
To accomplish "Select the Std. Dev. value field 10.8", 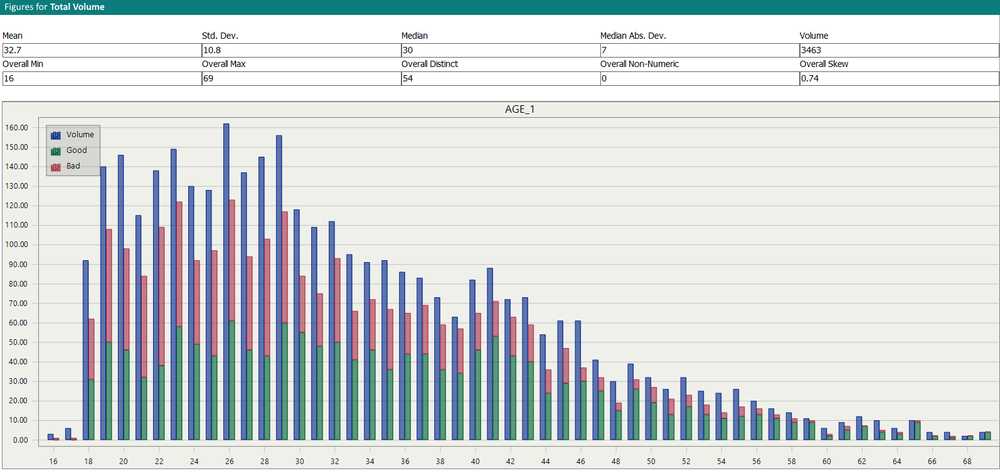I will [300, 49].
